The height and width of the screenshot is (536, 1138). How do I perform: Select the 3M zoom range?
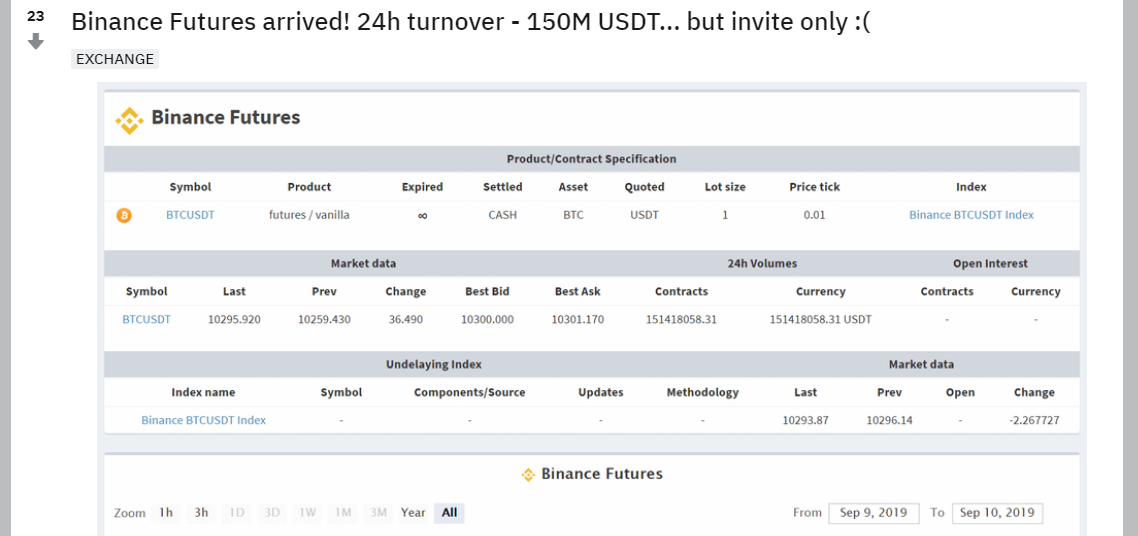point(378,513)
